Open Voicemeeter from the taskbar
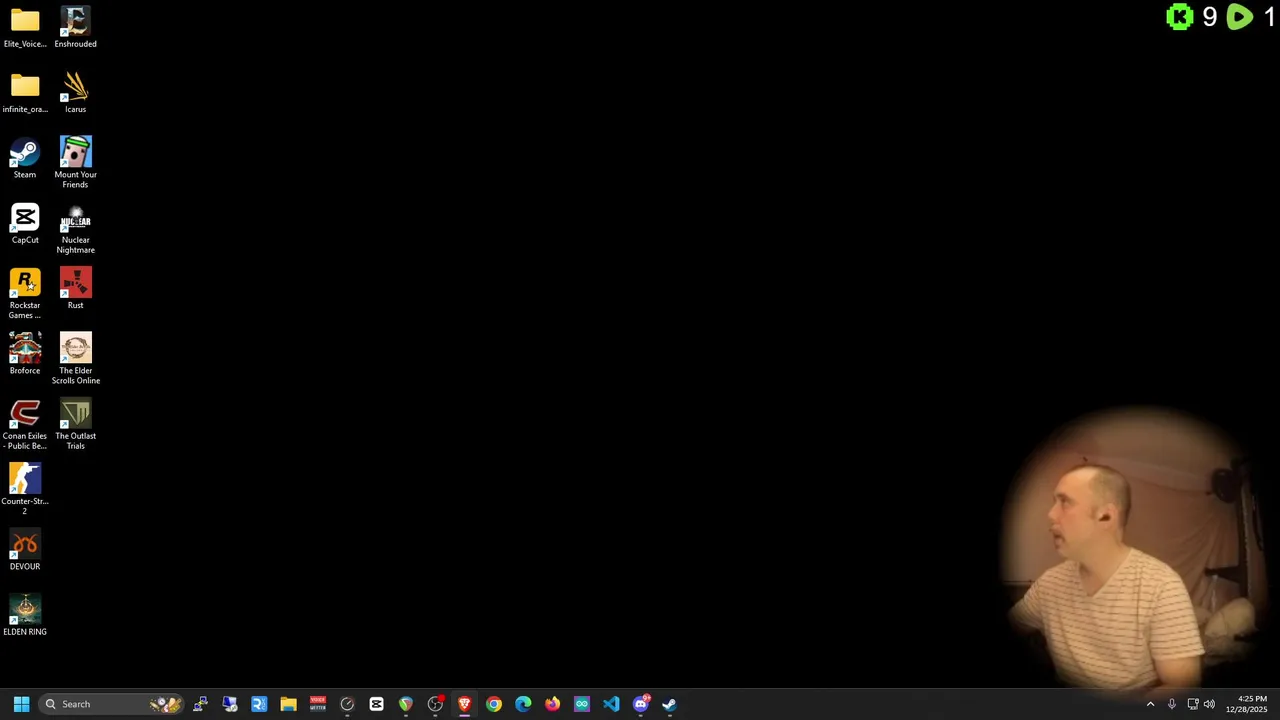 [x=318, y=704]
